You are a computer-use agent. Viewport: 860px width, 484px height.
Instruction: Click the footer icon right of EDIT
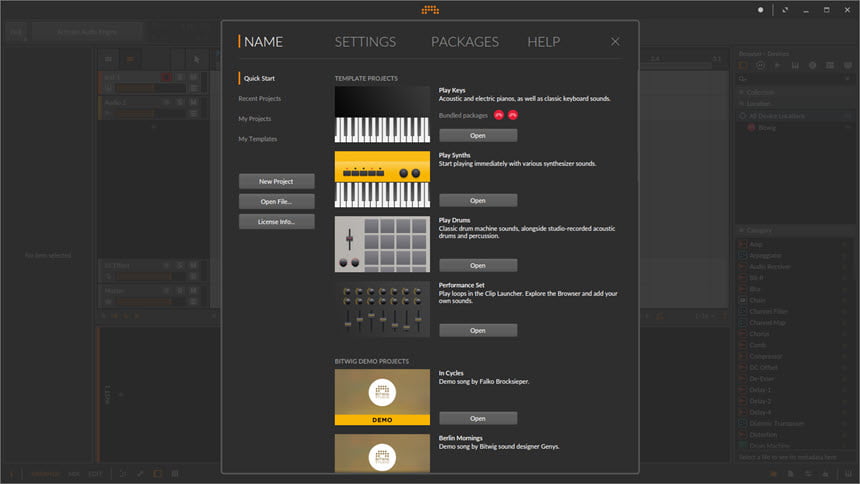[122, 474]
